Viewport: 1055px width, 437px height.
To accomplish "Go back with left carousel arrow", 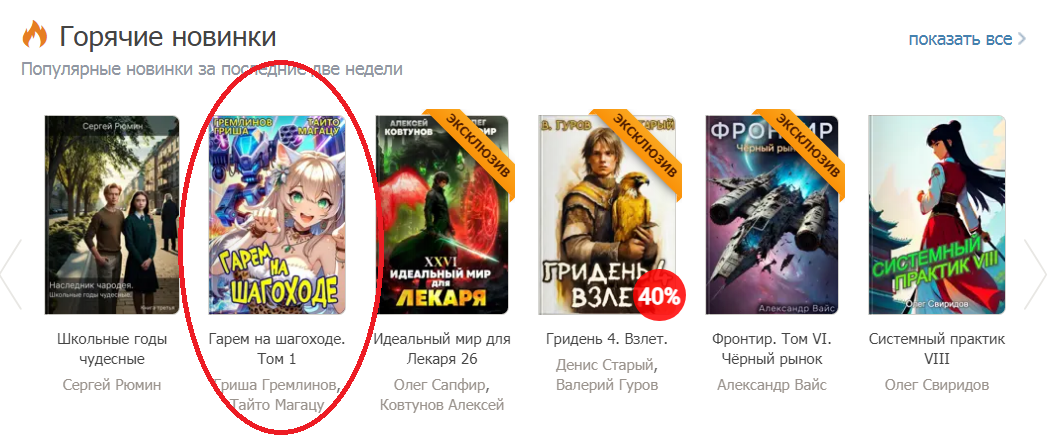I will coord(11,273).
